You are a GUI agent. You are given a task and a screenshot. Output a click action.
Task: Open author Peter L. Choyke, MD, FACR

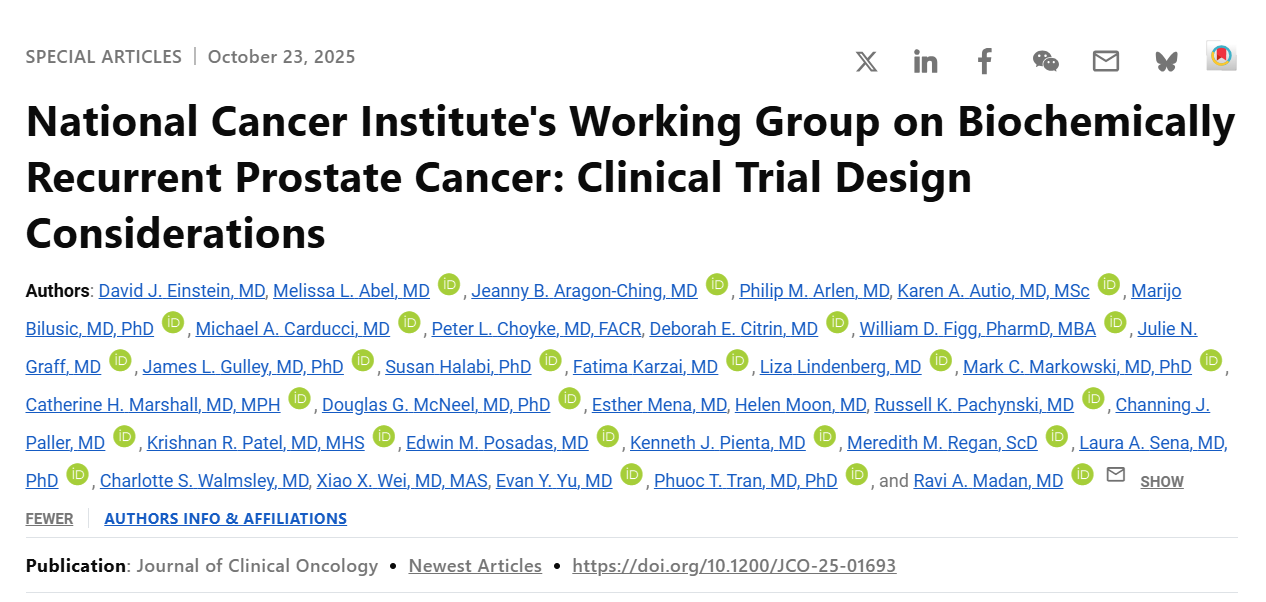coord(536,329)
